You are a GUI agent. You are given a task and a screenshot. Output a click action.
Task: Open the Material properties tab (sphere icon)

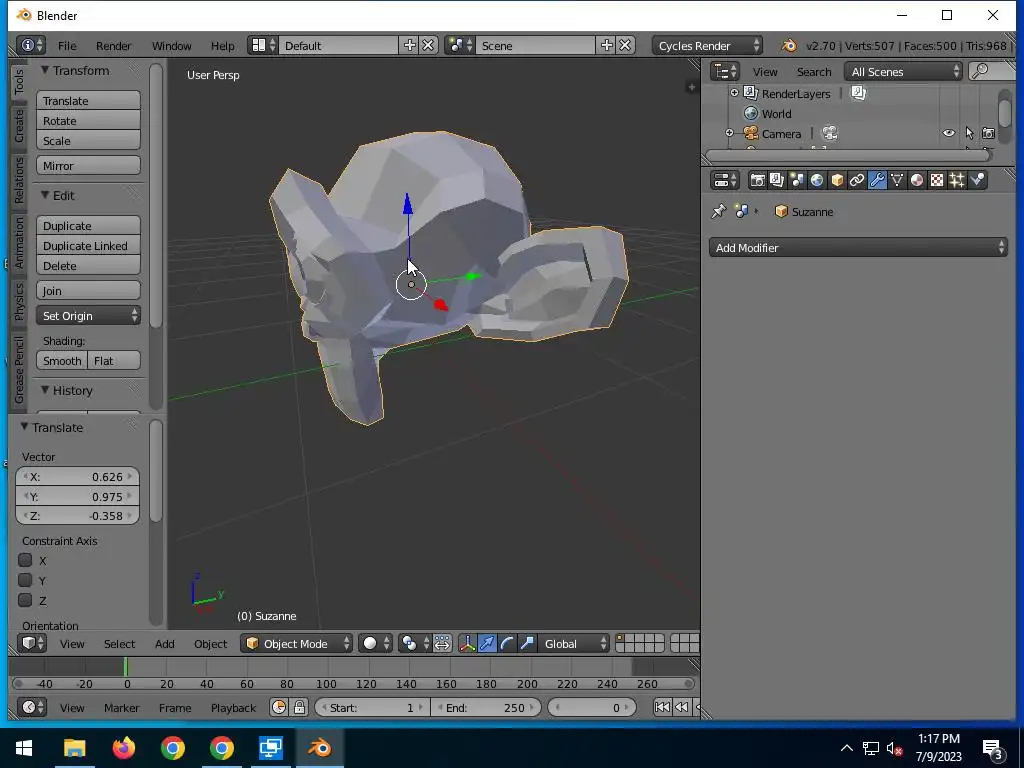(x=917, y=180)
